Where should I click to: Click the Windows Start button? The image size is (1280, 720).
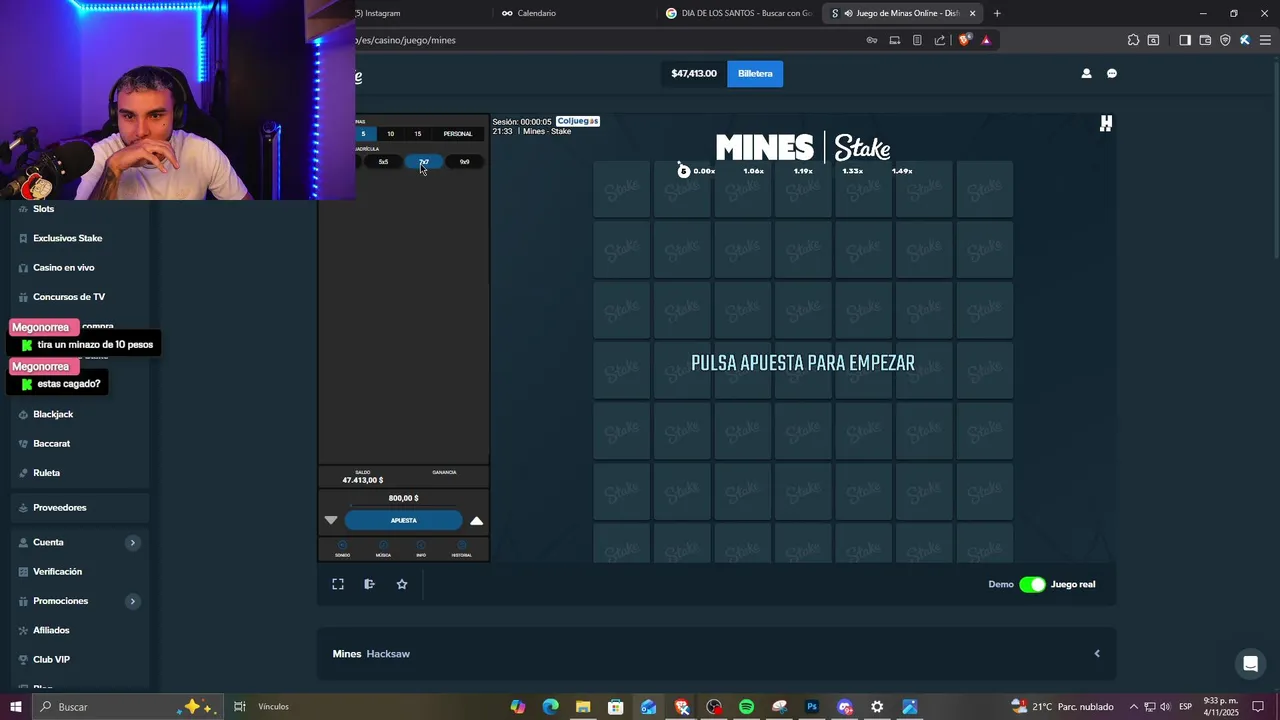point(16,707)
